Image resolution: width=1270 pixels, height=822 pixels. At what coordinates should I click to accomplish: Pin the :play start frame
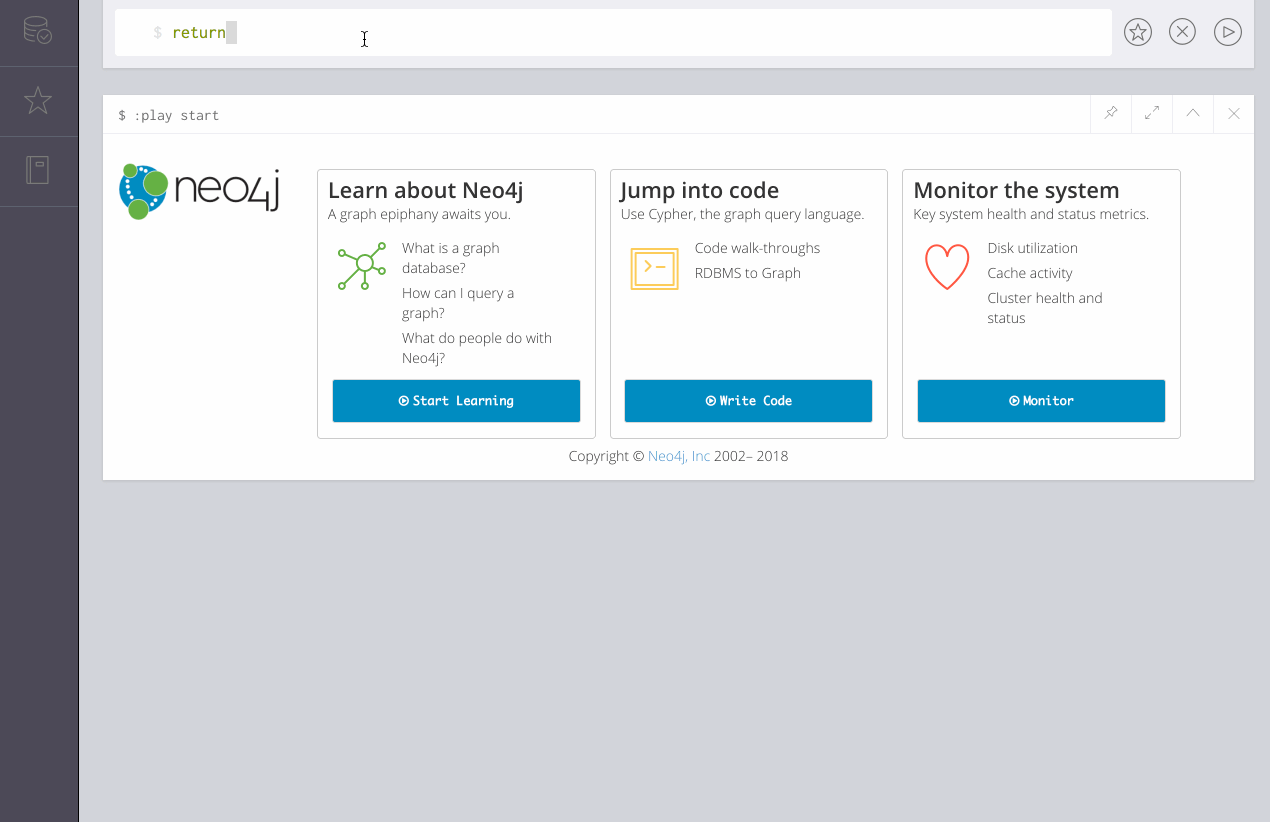pyautogui.click(x=1111, y=114)
